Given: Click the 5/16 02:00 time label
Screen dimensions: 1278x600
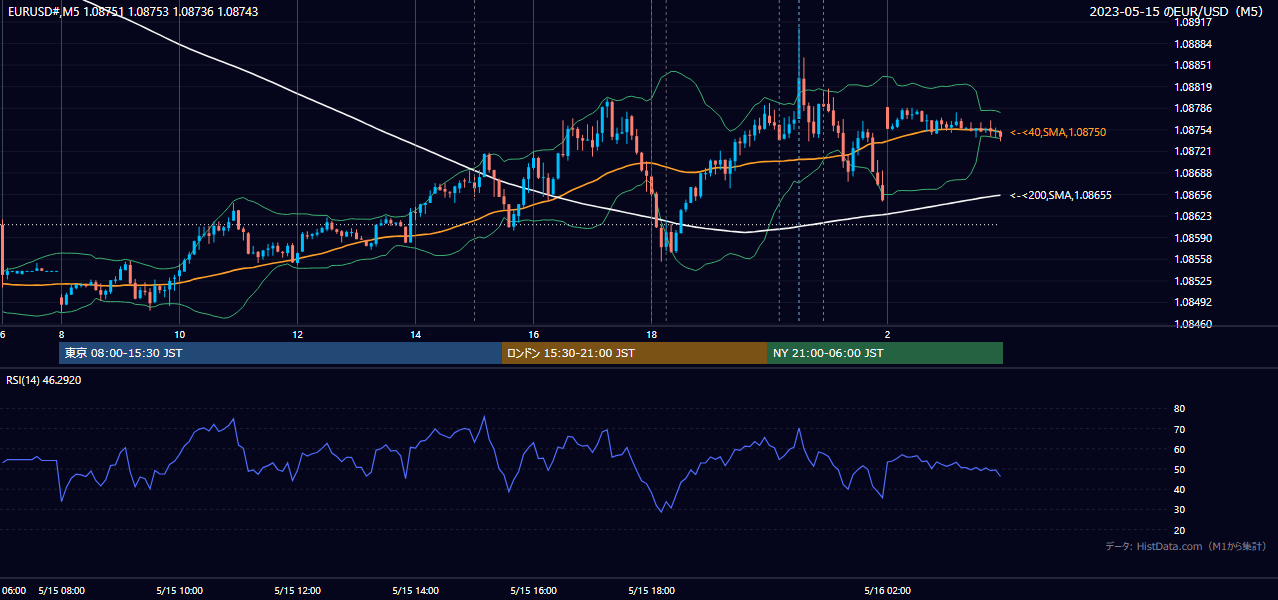Looking at the screenshot, I should click(888, 591).
